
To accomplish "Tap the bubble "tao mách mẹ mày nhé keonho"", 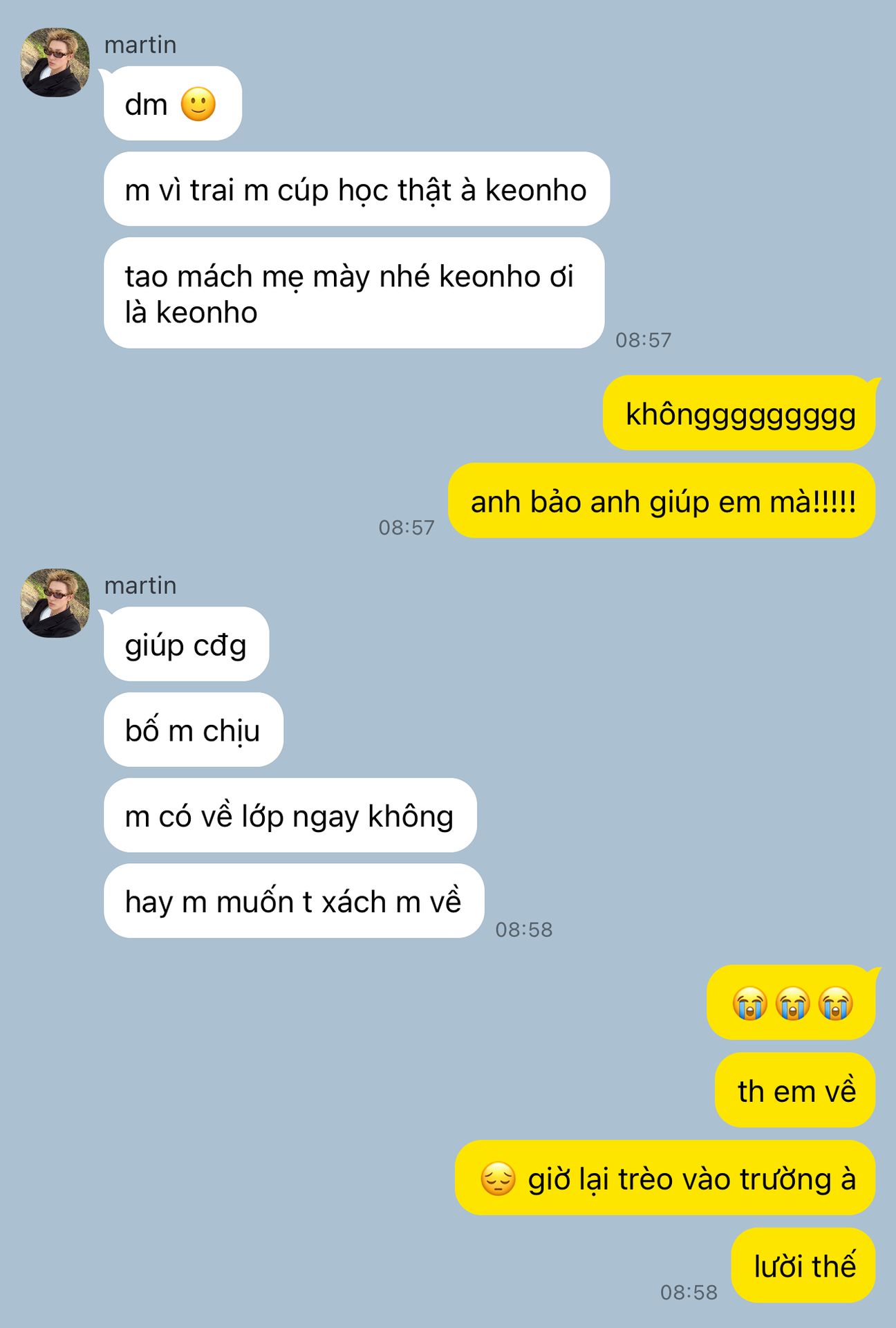I will tap(354, 293).
